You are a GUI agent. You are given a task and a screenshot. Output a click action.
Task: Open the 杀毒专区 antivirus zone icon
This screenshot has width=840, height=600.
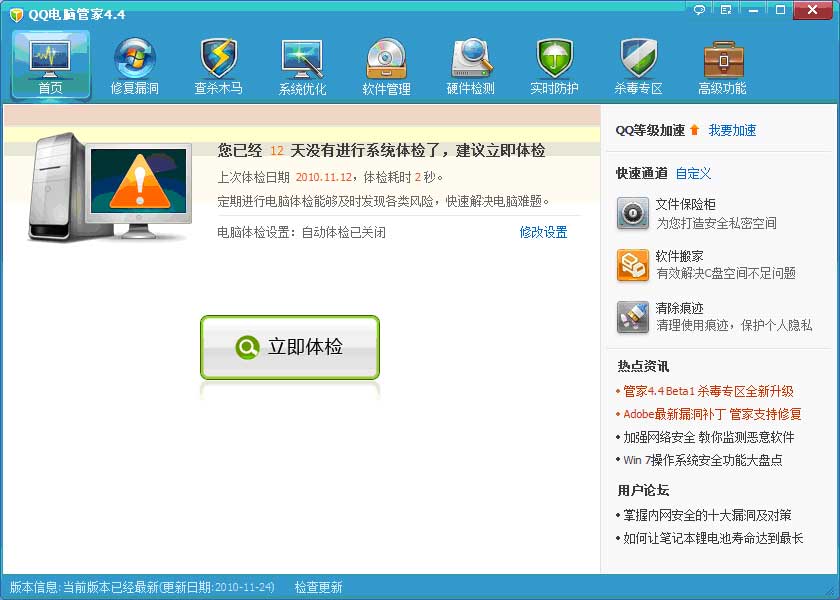click(638, 58)
